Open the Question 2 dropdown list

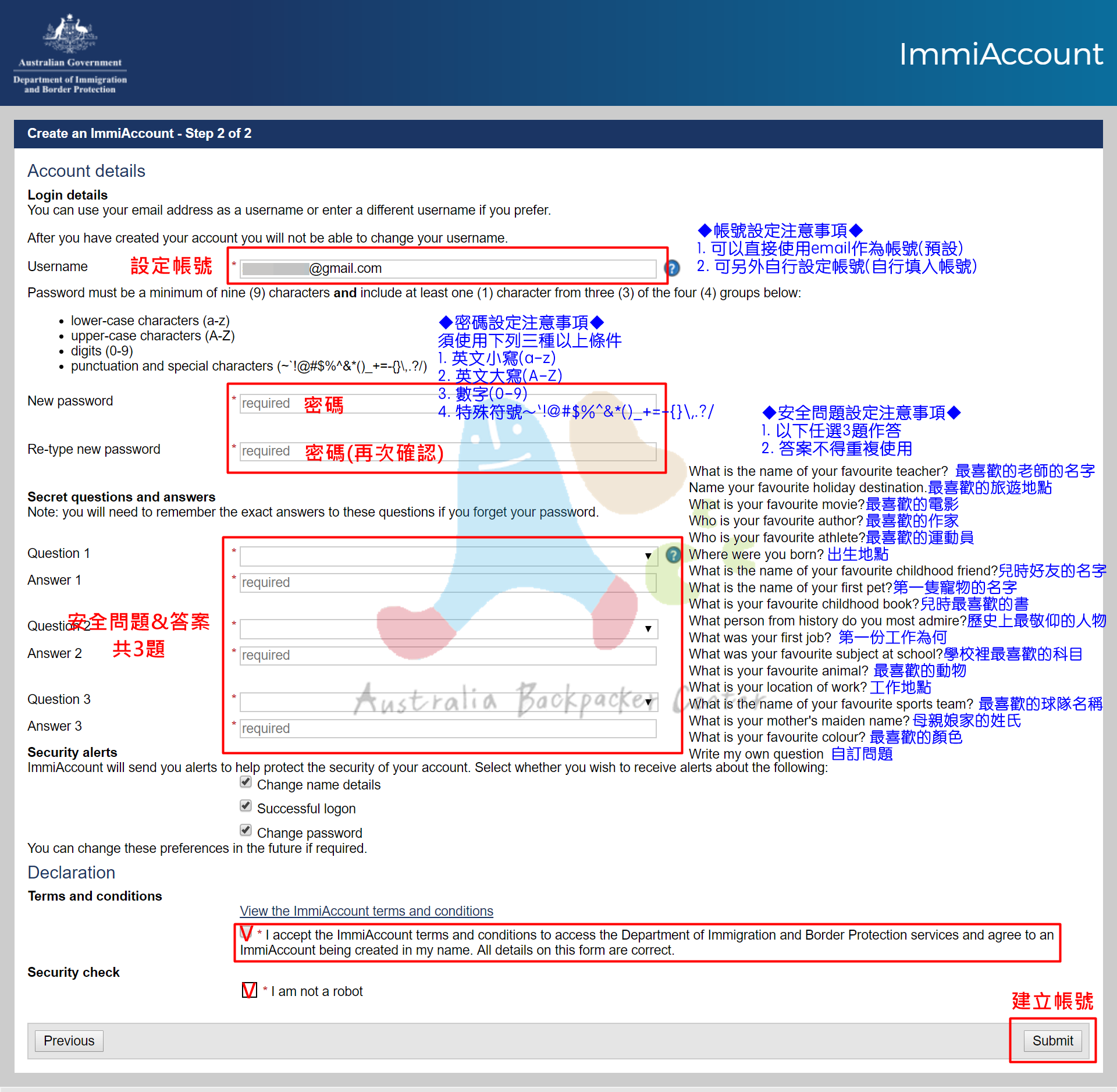[x=449, y=629]
